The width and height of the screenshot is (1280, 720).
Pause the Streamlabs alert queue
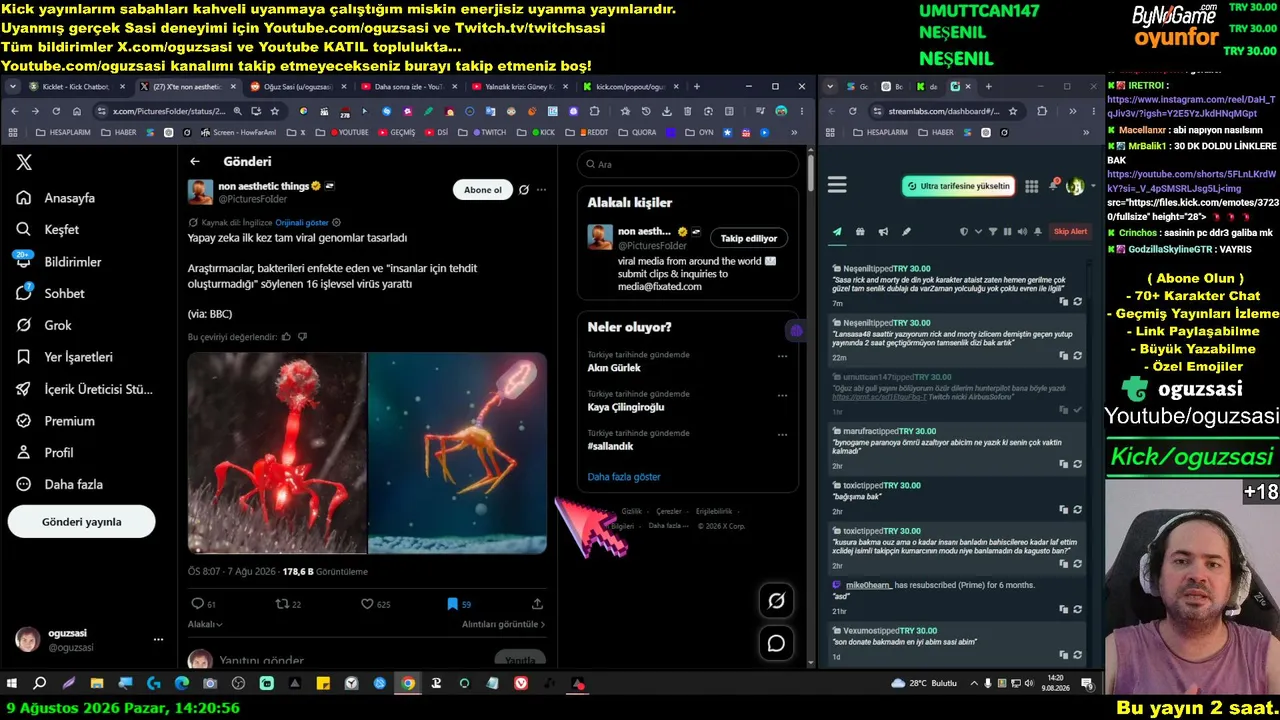[x=1007, y=231]
